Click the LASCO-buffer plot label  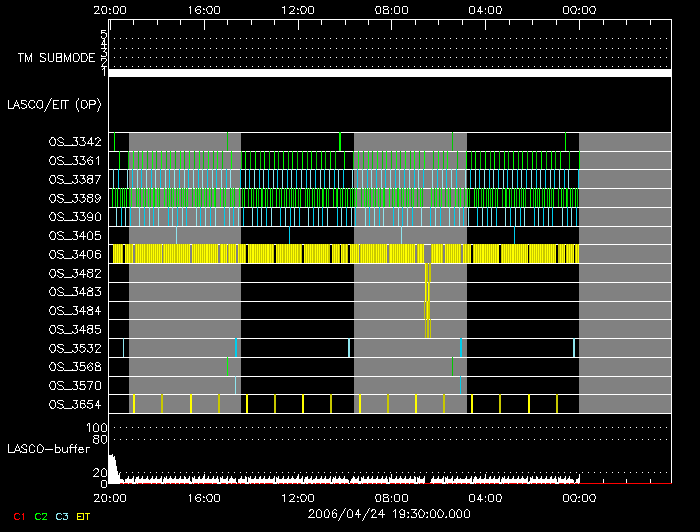tap(50, 450)
